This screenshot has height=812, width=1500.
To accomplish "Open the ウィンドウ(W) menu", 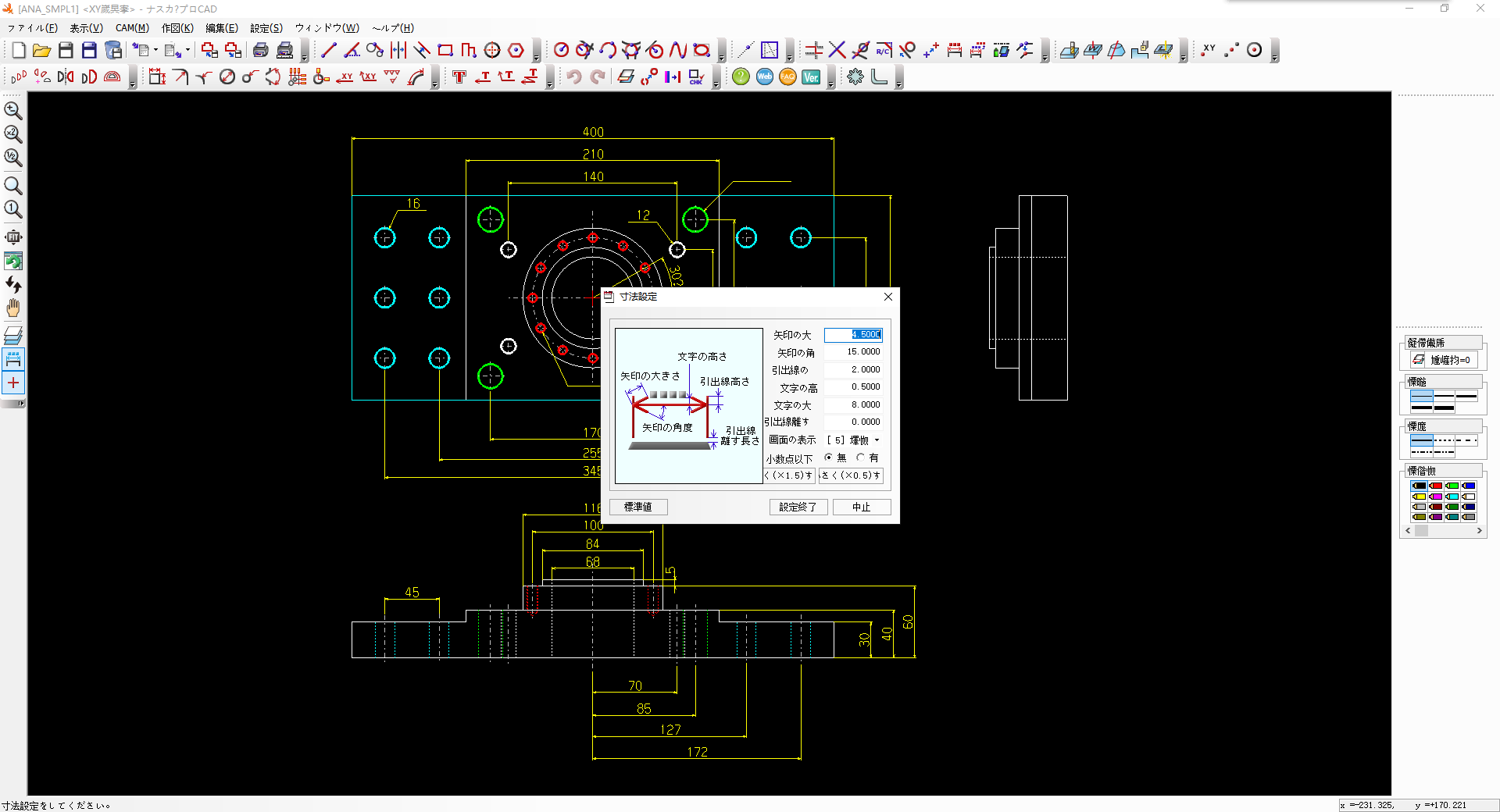I will coord(327,28).
